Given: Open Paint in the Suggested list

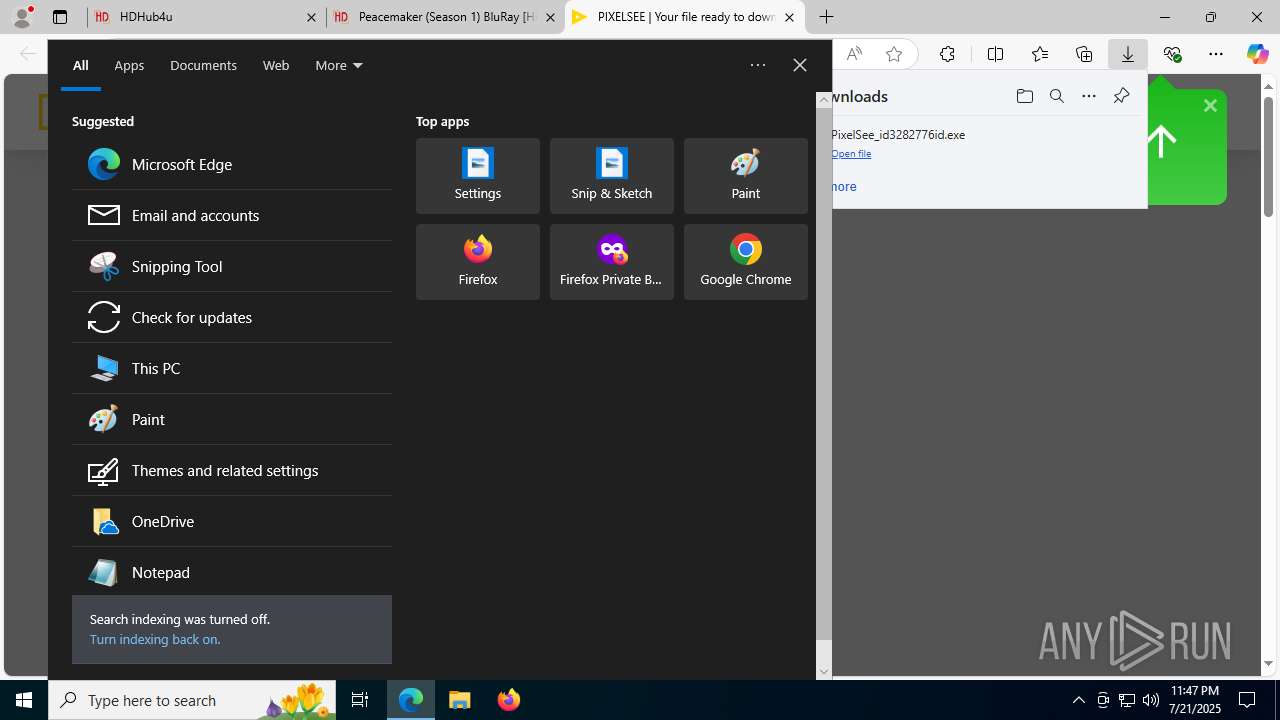Looking at the screenshot, I should pyautogui.click(x=232, y=419).
